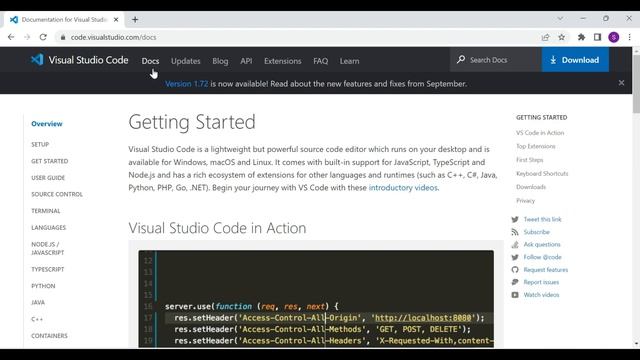Viewport: 640px width, 360px height.
Task: Close the Documentation browser tab
Action: (x=116, y=20)
